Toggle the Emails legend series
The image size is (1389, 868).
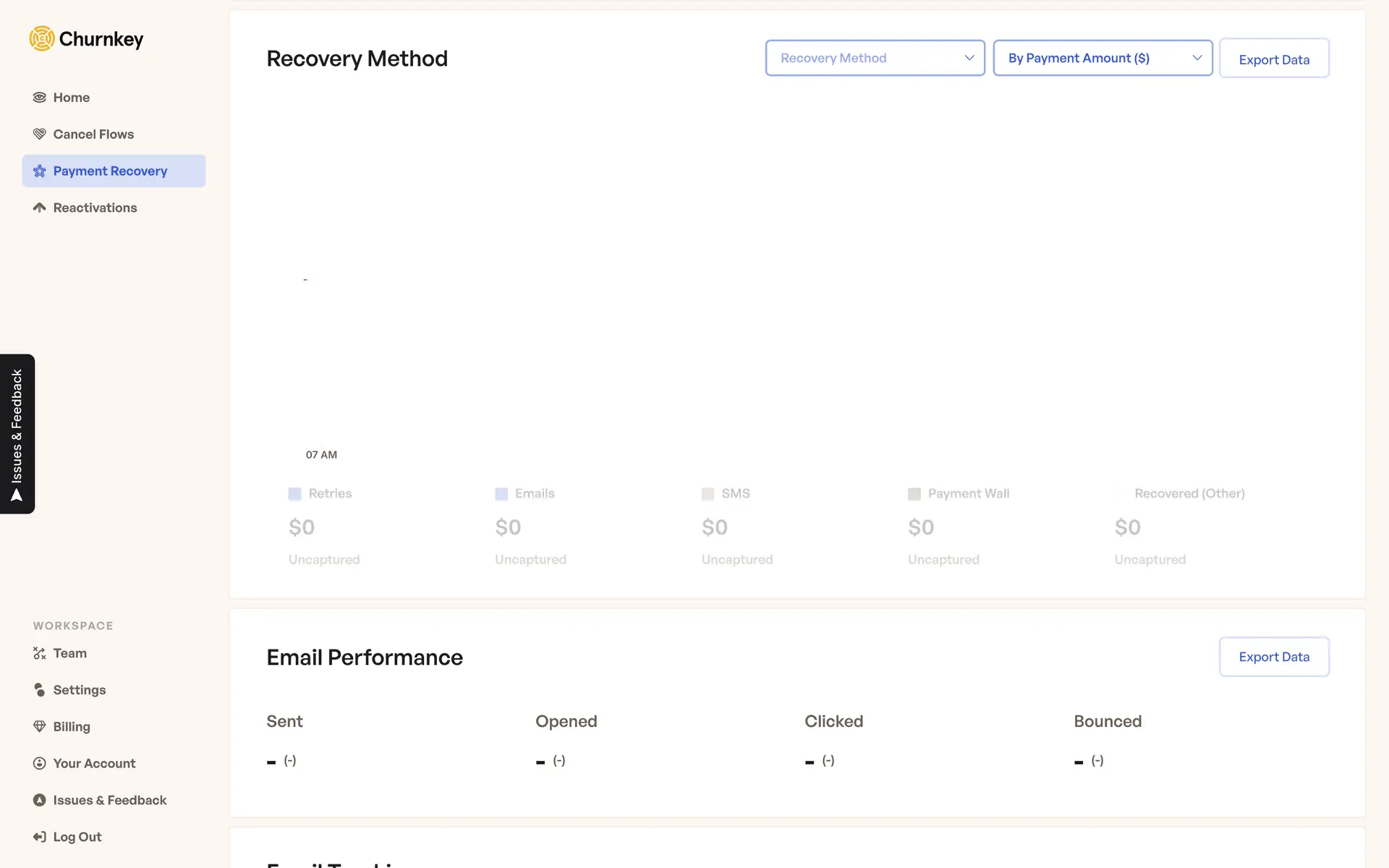501,494
